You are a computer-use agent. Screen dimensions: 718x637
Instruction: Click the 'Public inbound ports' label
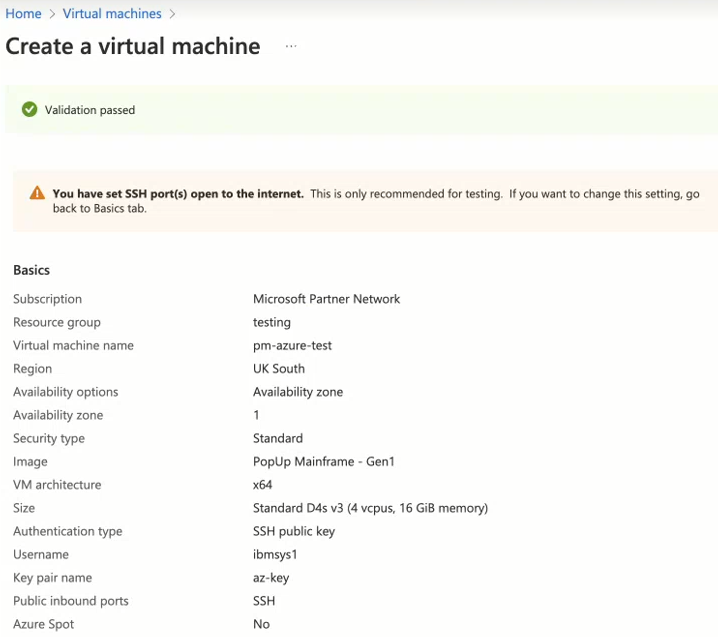[x=71, y=601]
